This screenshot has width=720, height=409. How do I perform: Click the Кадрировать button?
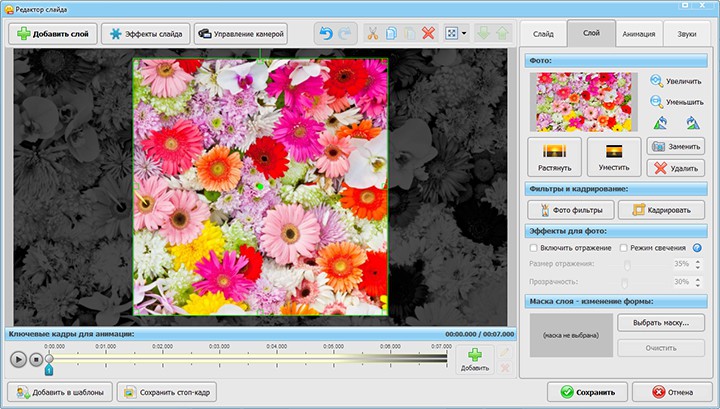(x=661, y=210)
